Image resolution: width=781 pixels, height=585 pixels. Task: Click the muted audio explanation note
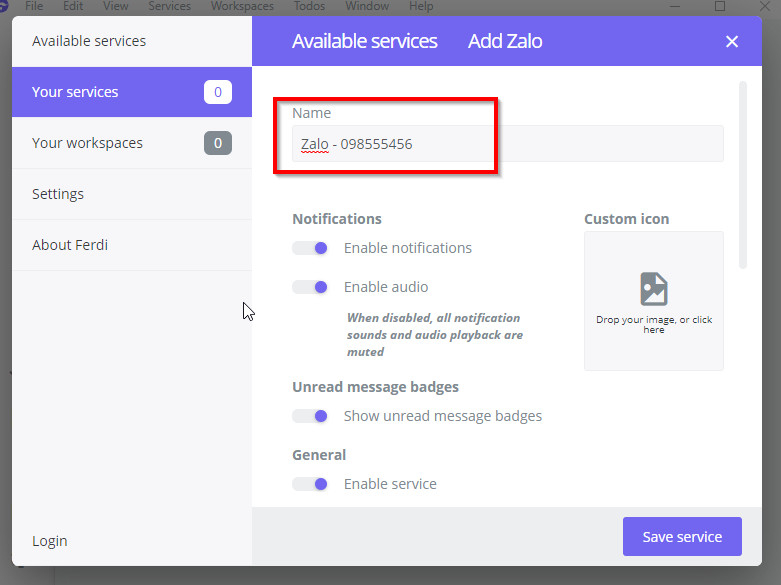tap(435, 335)
